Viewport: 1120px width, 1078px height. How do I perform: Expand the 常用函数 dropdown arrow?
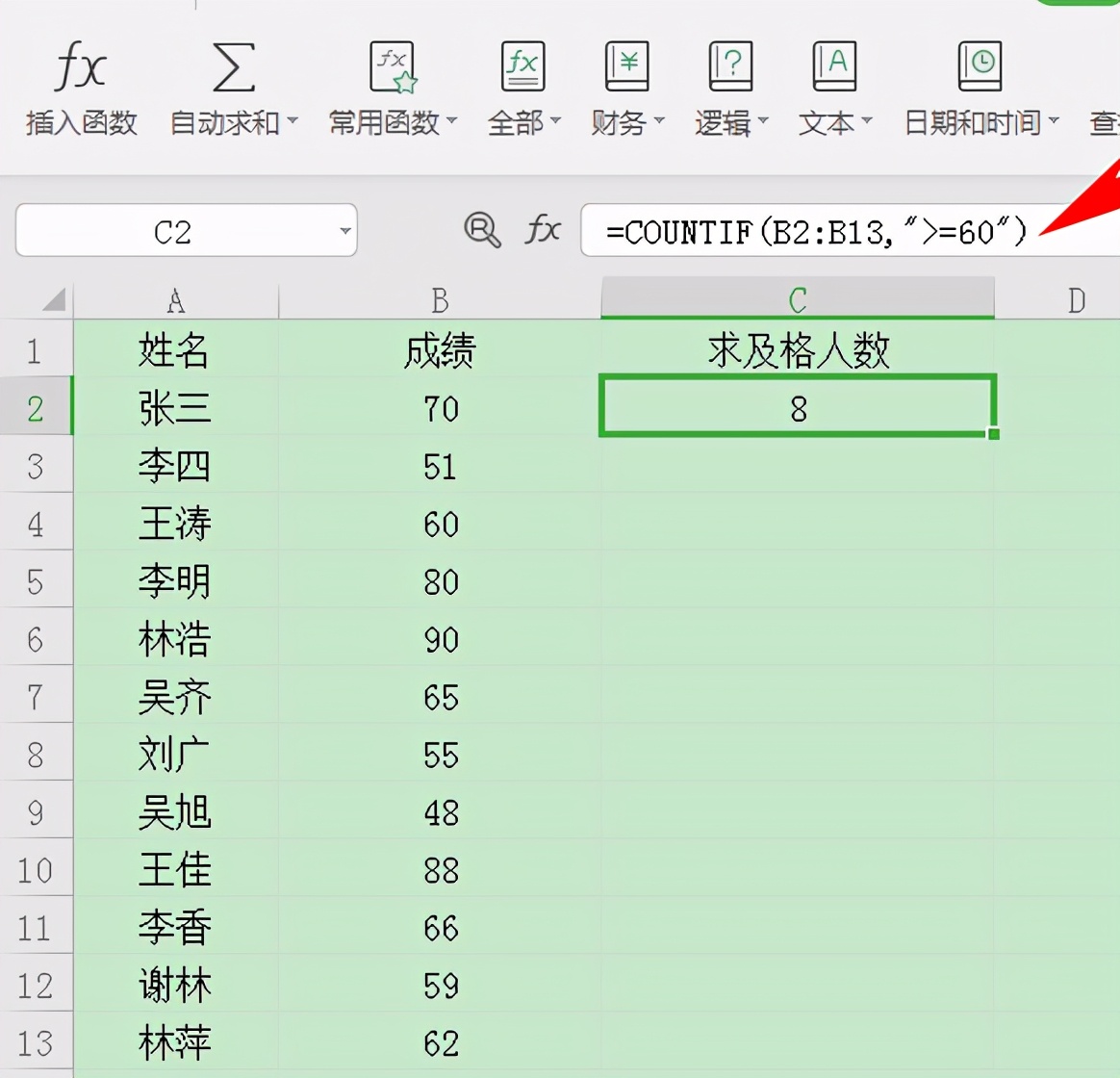pyautogui.click(x=451, y=122)
